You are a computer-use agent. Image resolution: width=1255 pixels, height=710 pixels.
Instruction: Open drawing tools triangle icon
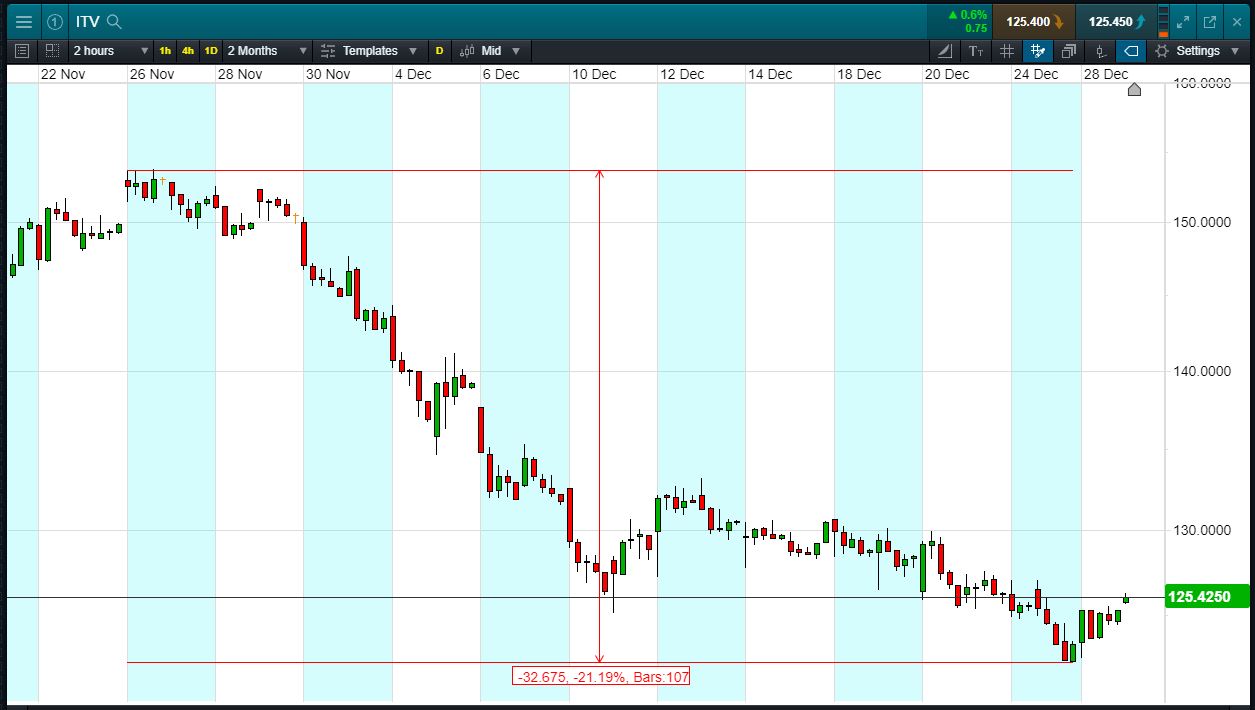point(946,50)
